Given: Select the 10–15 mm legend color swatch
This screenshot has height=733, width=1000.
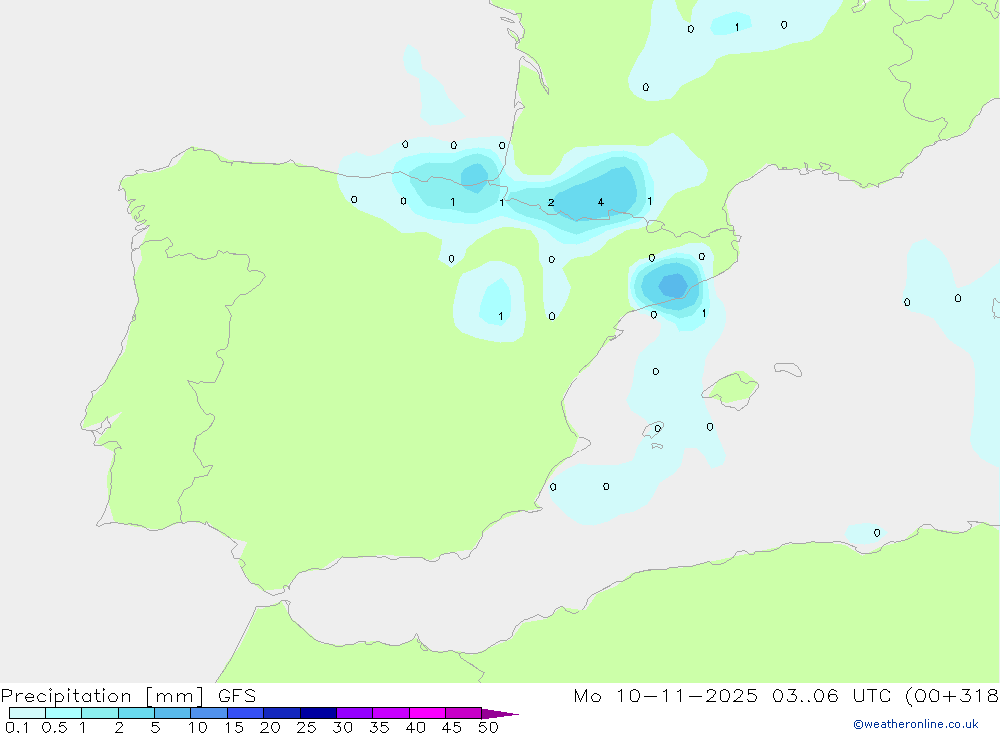Looking at the screenshot, I should [x=209, y=713].
